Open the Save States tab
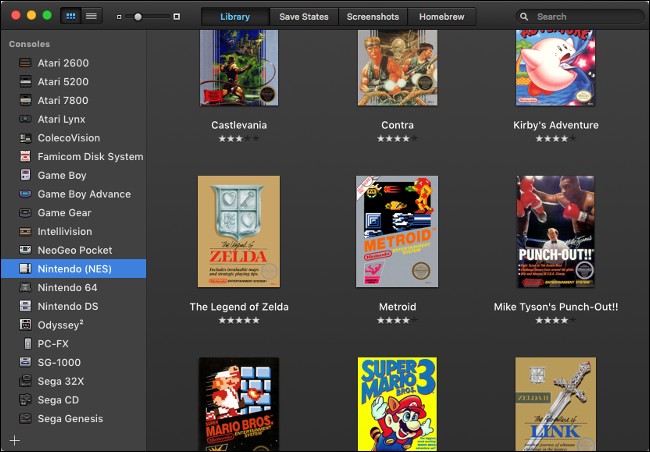This screenshot has width=650, height=452. point(304,17)
